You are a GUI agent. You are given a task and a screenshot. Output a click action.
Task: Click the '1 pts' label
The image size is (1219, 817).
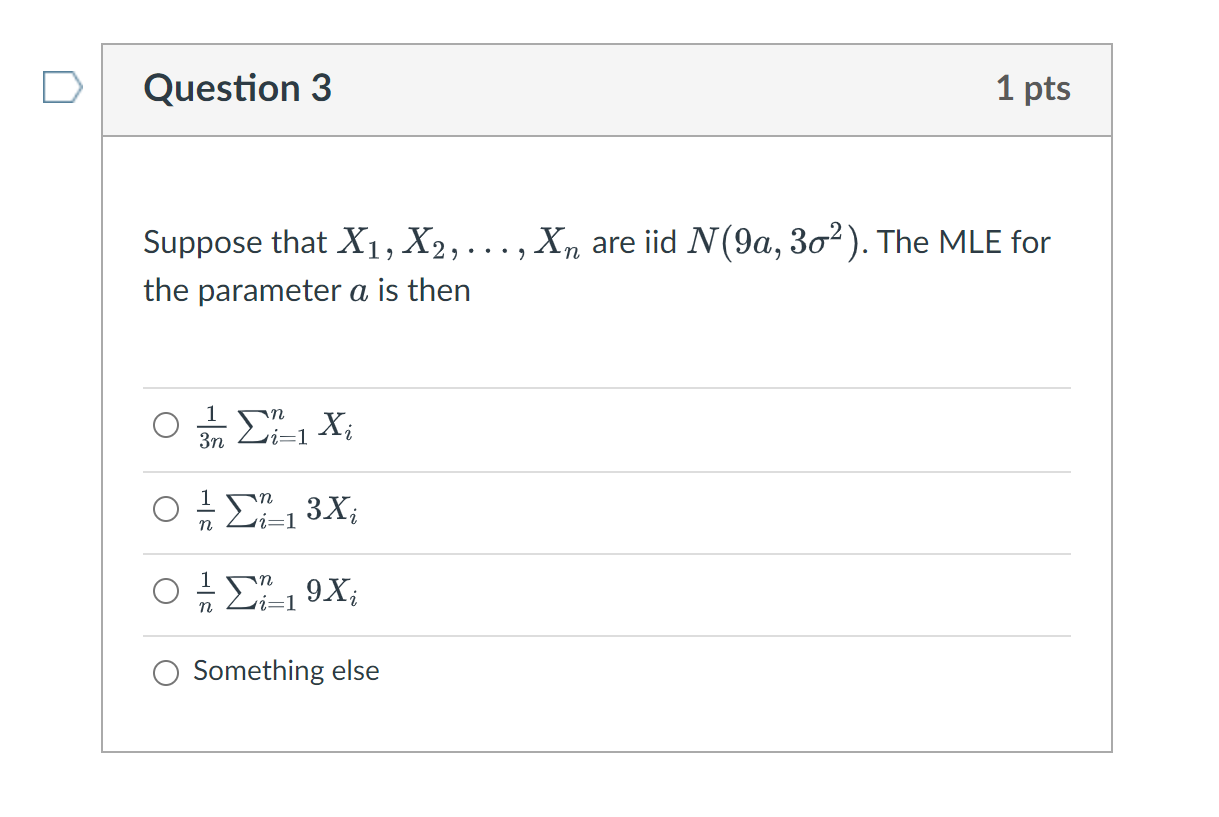click(1034, 88)
